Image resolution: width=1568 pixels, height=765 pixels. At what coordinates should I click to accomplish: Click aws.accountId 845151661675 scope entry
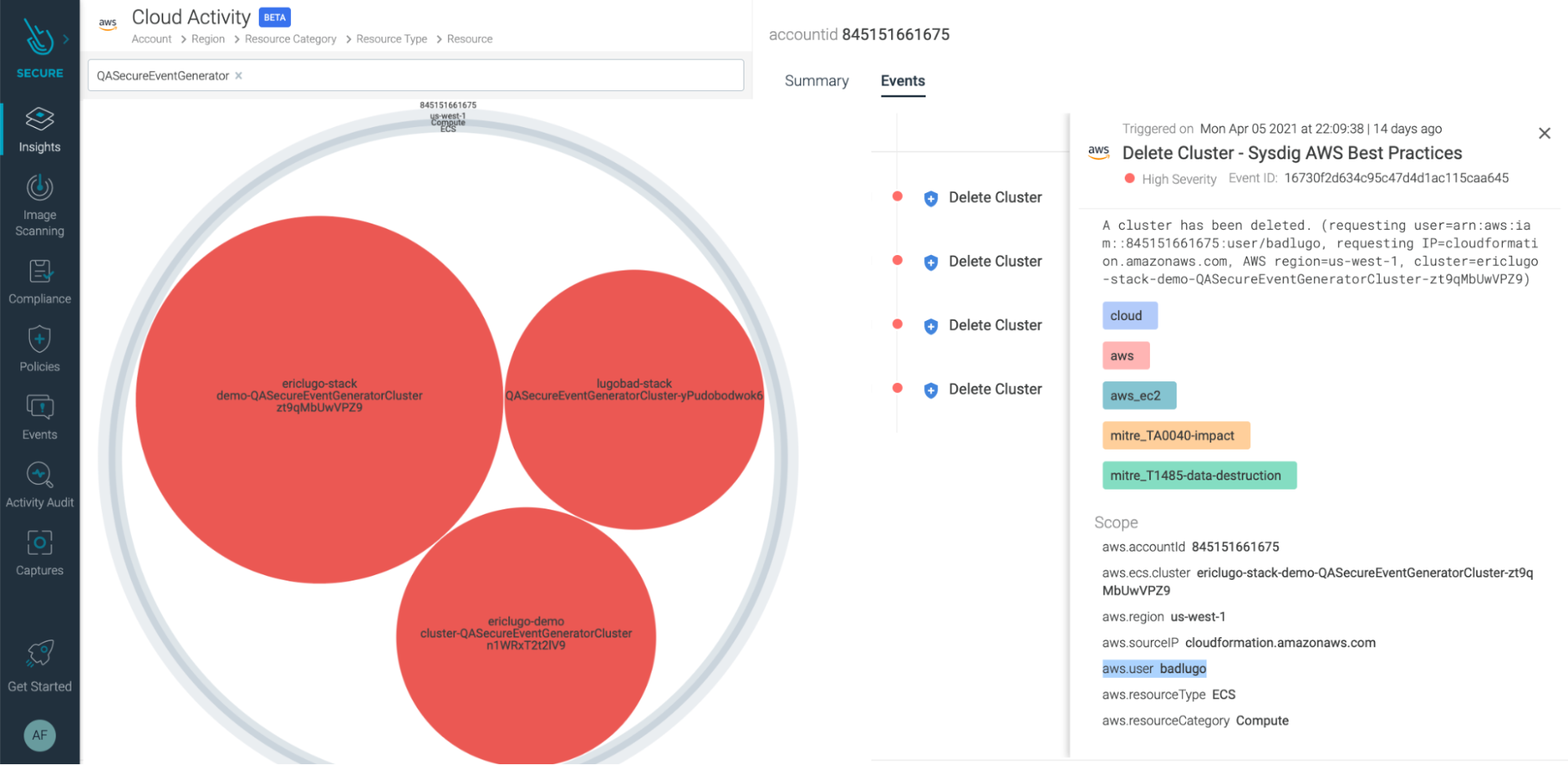pos(1190,547)
